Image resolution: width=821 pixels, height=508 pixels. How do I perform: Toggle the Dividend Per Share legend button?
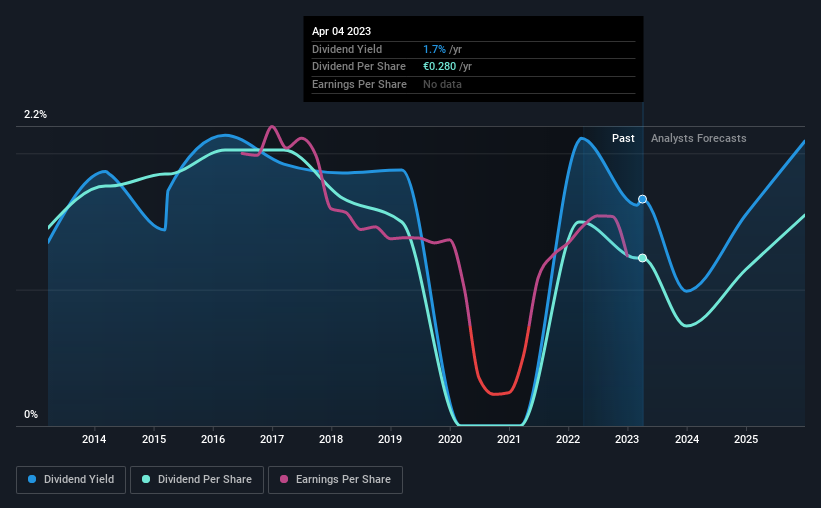coord(197,480)
